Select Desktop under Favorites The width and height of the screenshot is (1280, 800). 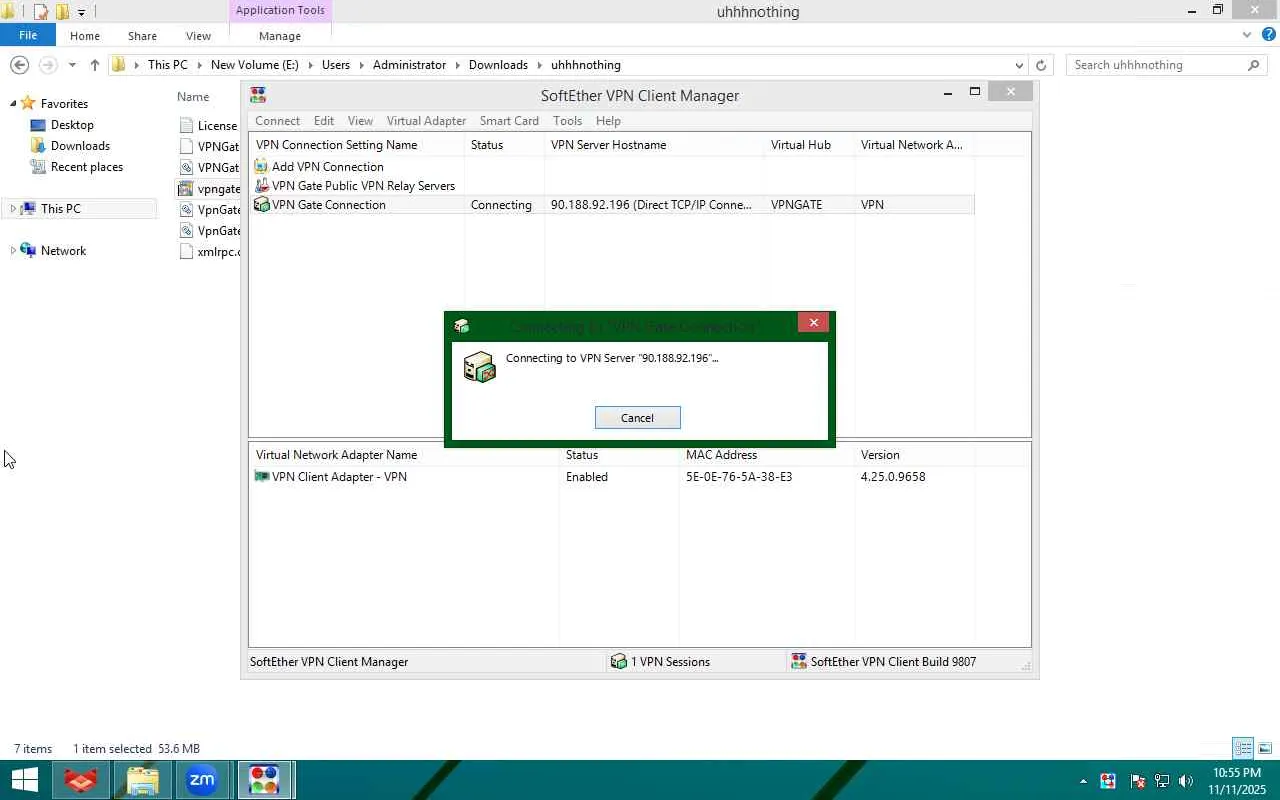click(72, 125)
